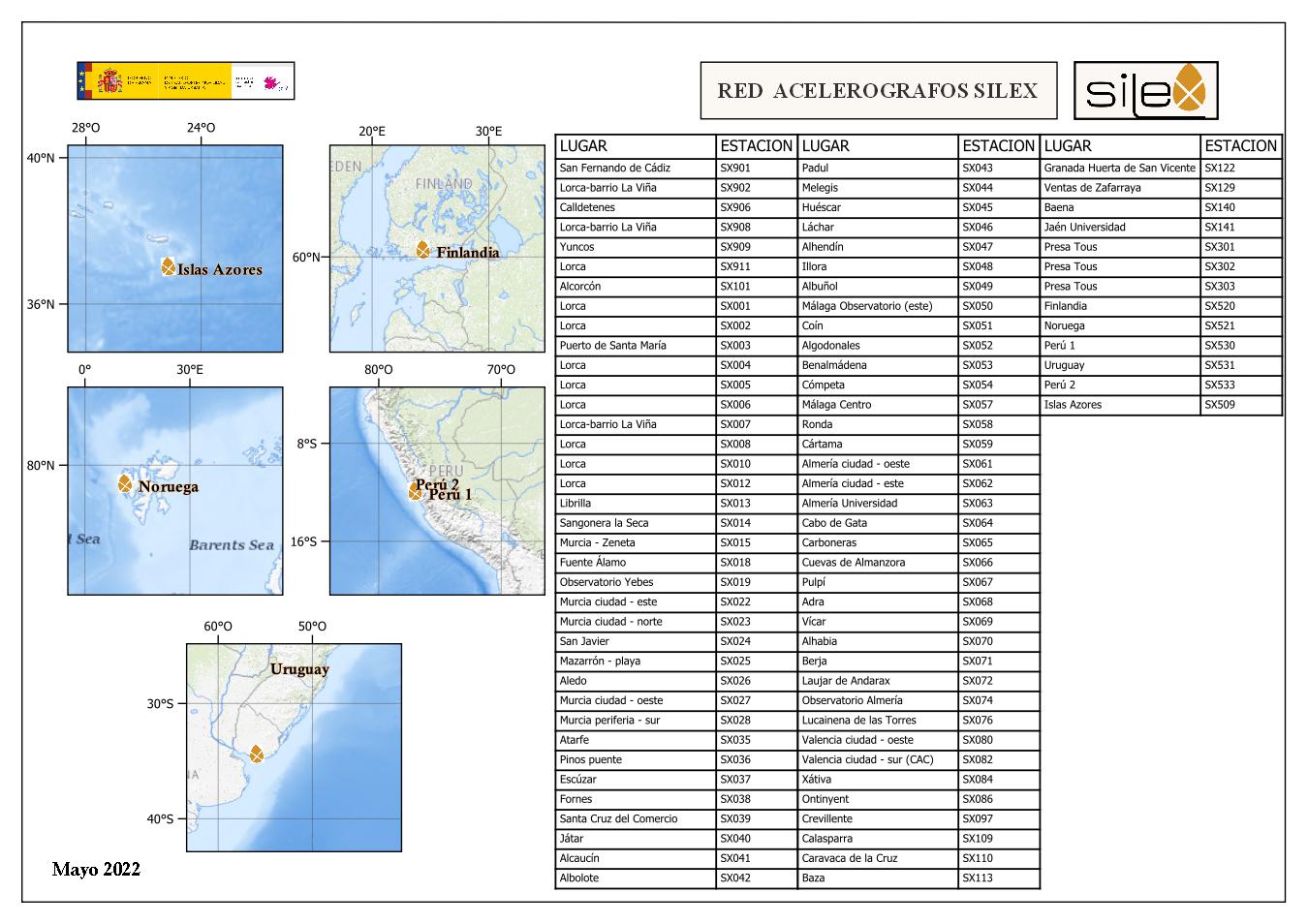1308x924 pixels.
Task: Select the station cell 'SX901'
Action: tap(757, 168)
